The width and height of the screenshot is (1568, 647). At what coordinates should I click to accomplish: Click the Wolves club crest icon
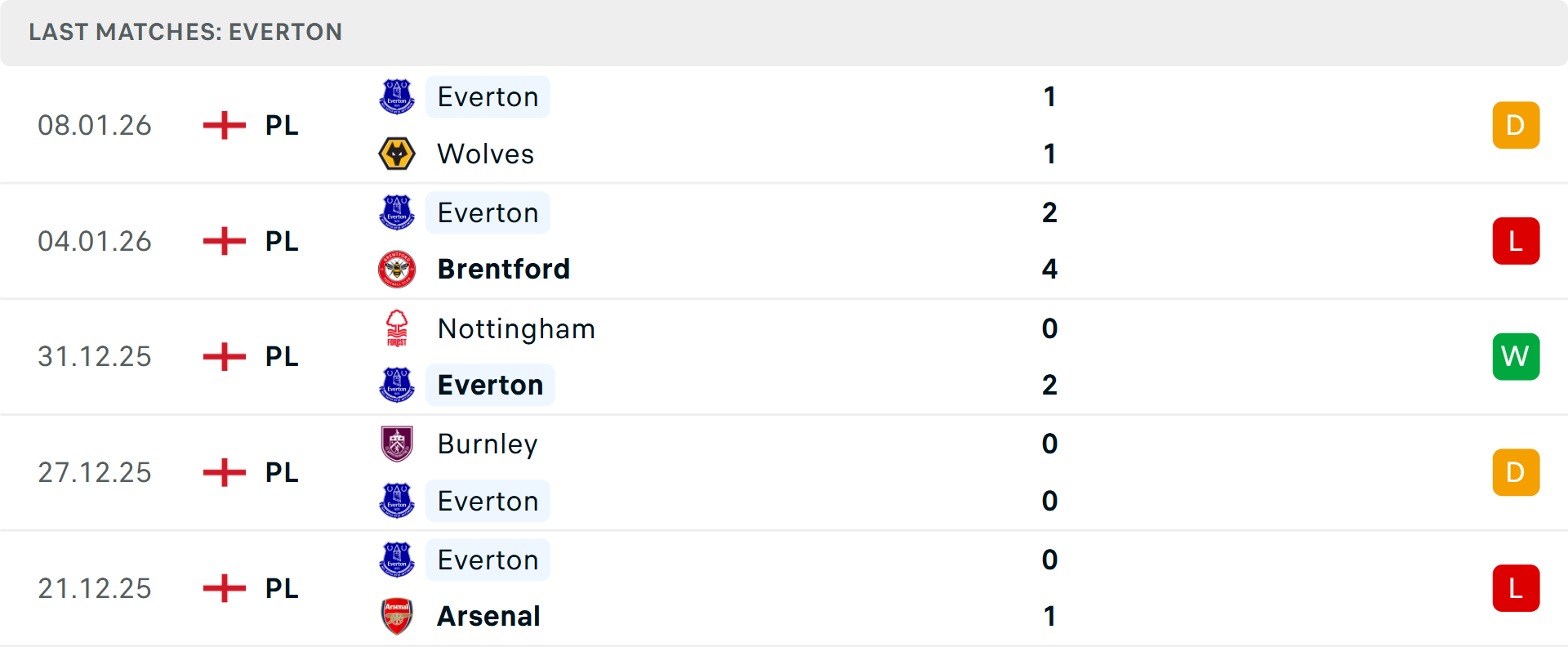397,154
